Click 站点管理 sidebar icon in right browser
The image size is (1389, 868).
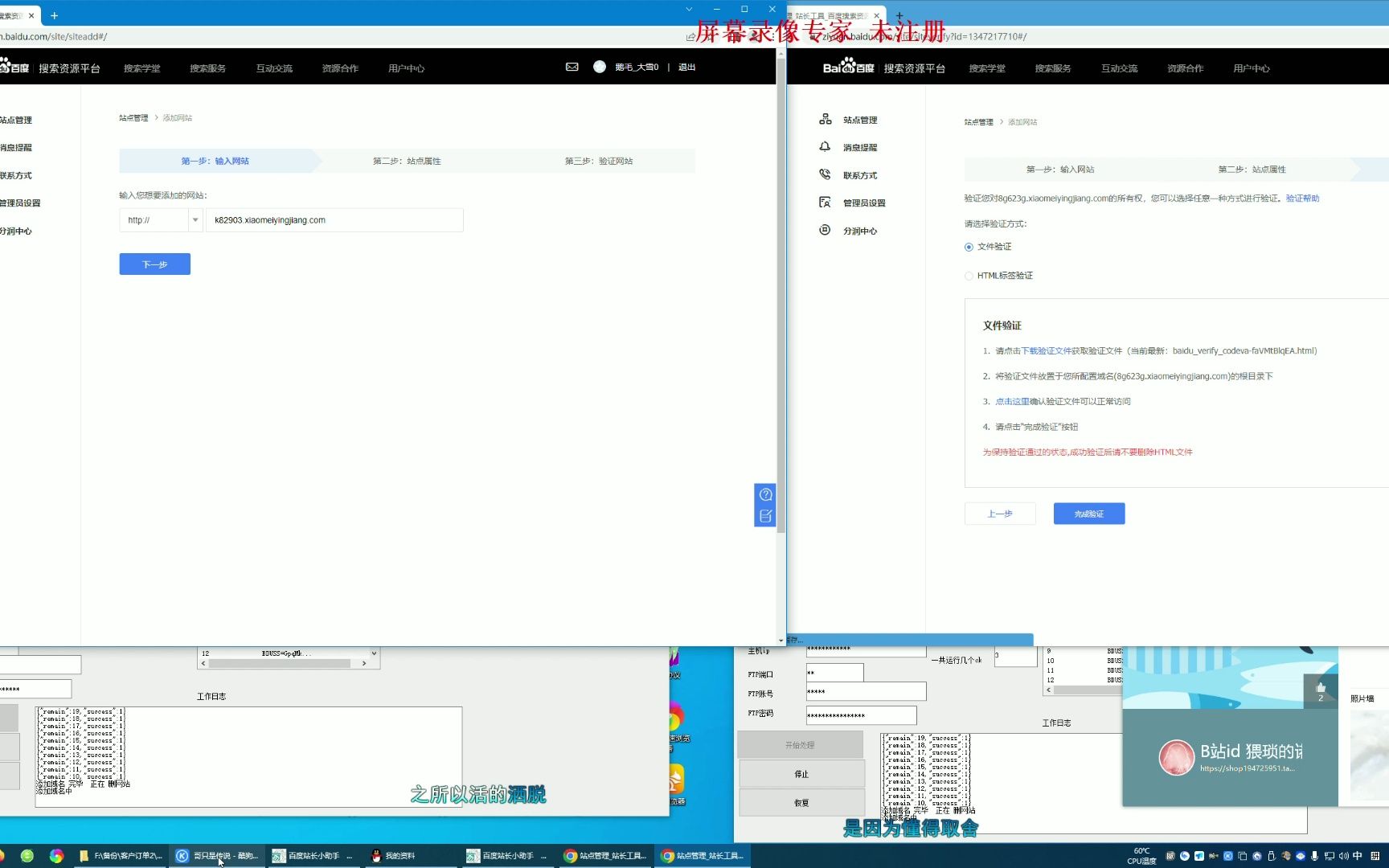[x=825, y=119]
